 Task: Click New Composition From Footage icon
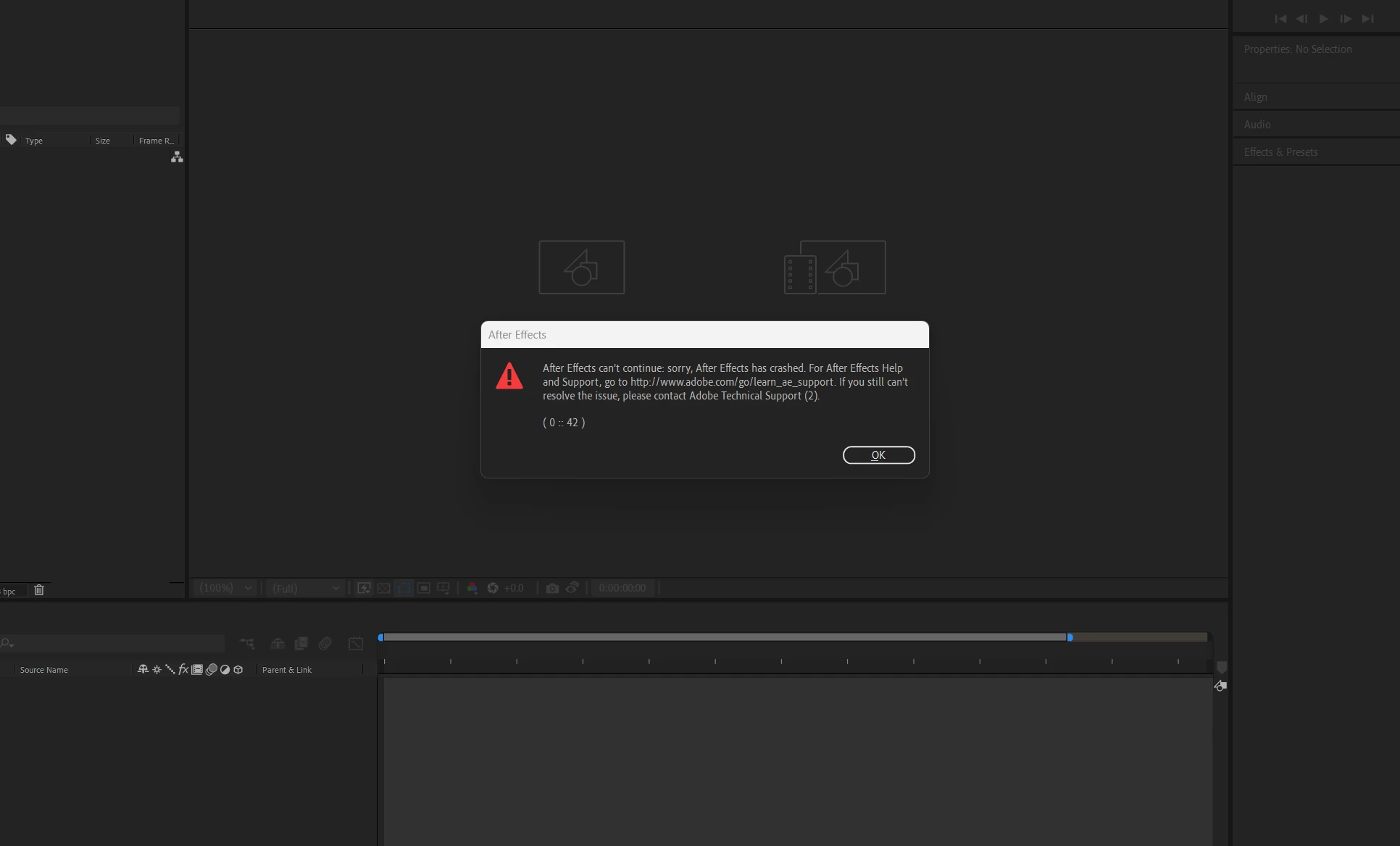coord(835,268)
